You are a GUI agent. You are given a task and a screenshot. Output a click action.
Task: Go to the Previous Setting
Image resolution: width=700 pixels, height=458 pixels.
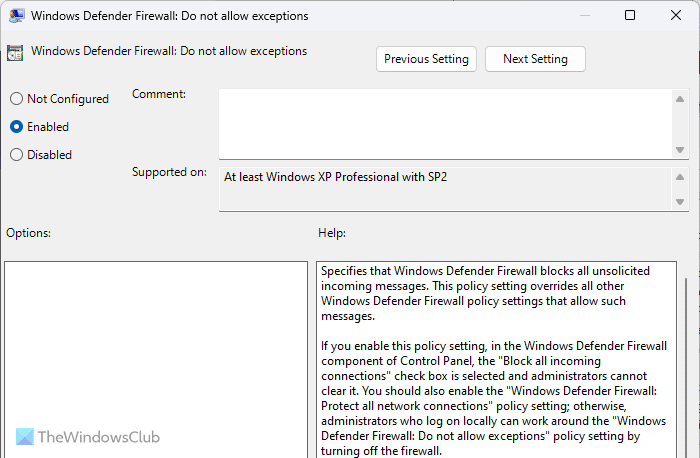click(x=426, y=59)
